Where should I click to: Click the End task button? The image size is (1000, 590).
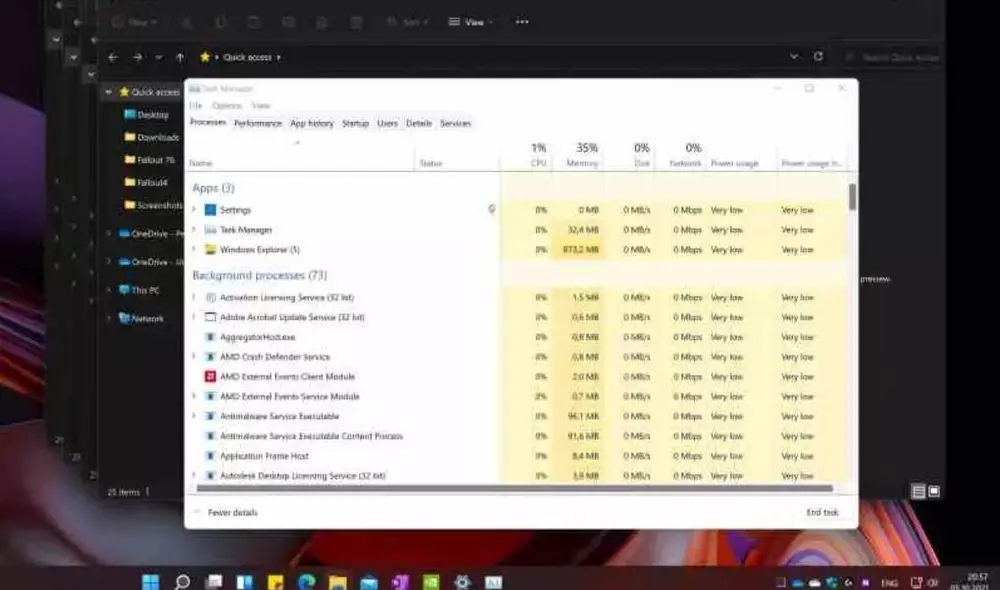pyautogui.click(x=824, y=511)
